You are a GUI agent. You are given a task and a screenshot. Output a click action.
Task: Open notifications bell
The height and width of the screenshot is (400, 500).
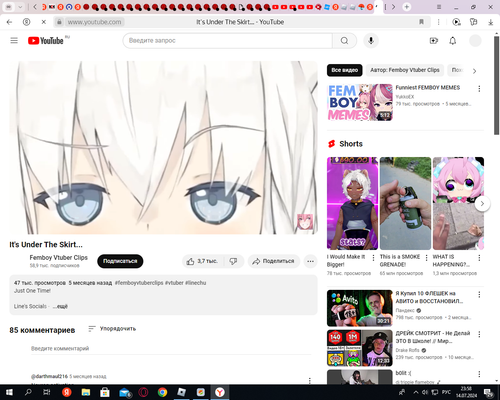(453, 41)
